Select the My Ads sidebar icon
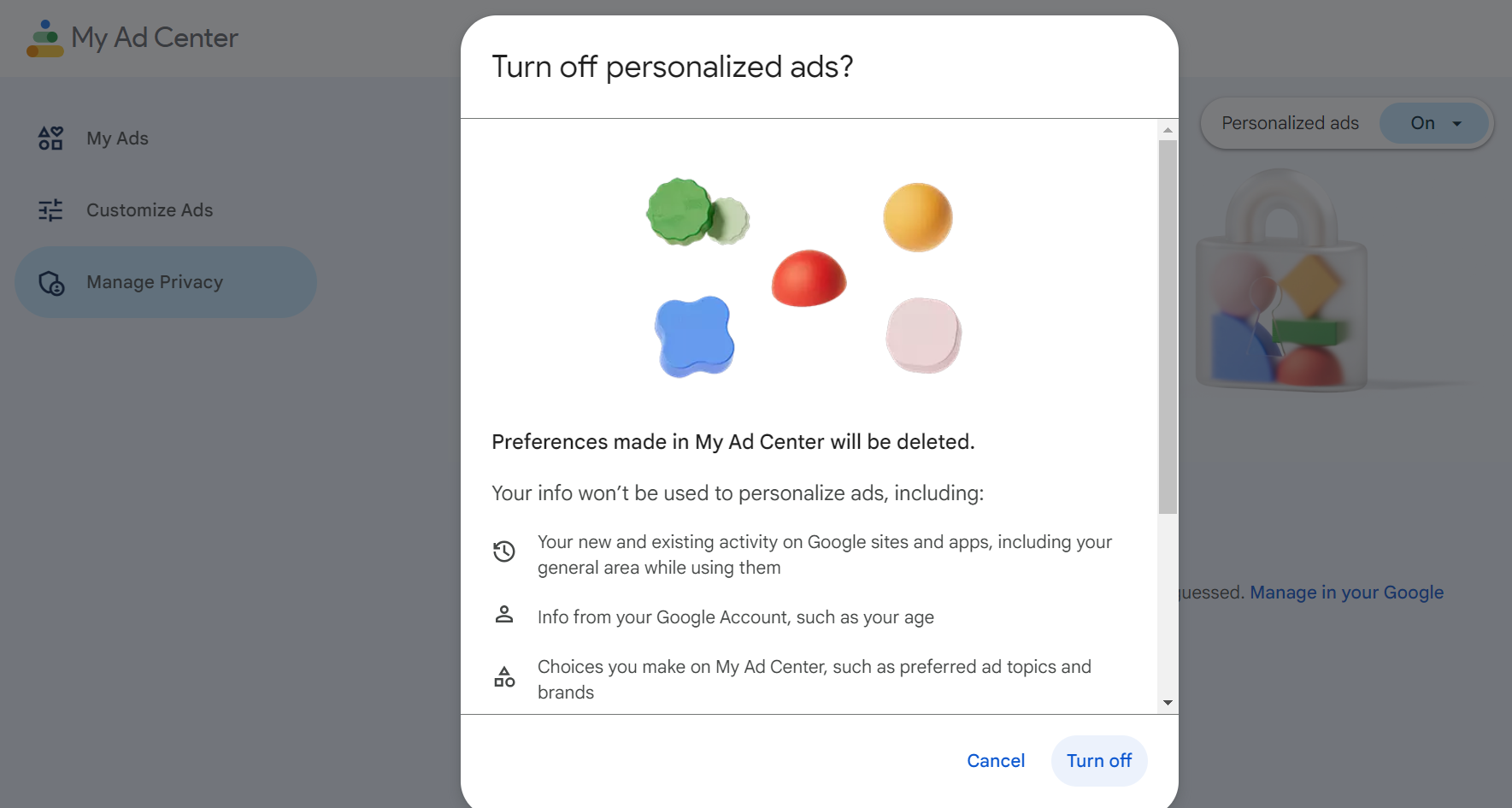 click(50, 138)
